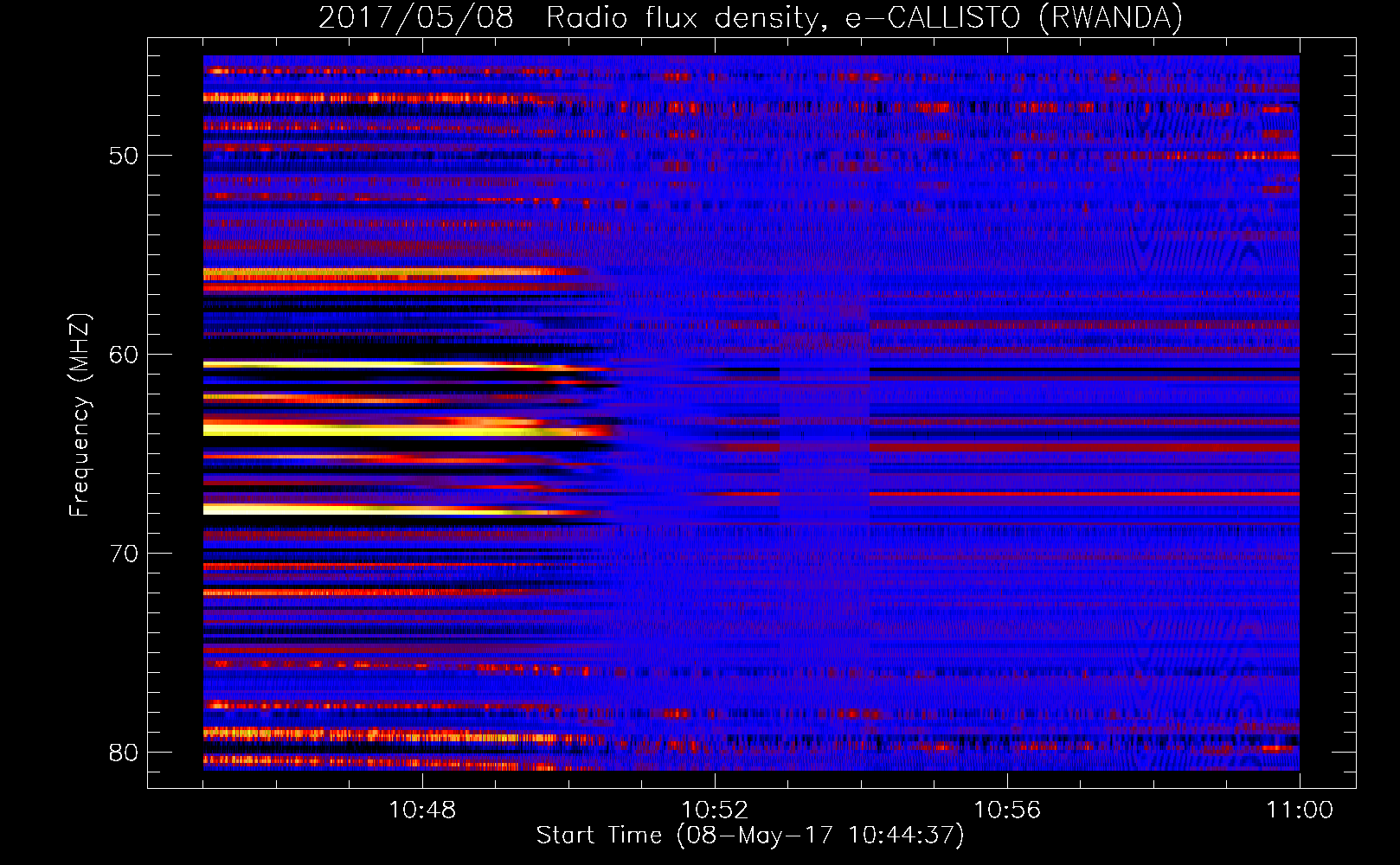Click the 10:52 time tick label
The image size is (1400, 865).
tap(715, 811)
